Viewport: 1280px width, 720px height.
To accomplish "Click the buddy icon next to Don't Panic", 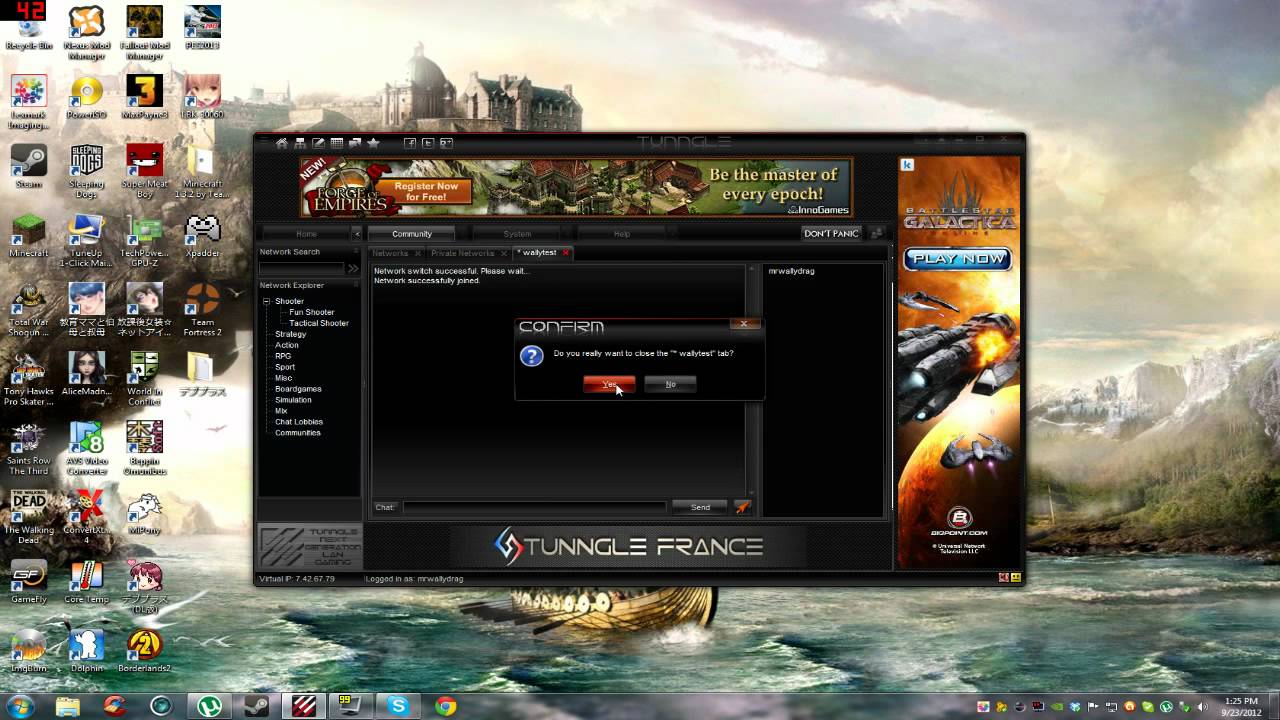I will 876,233.
